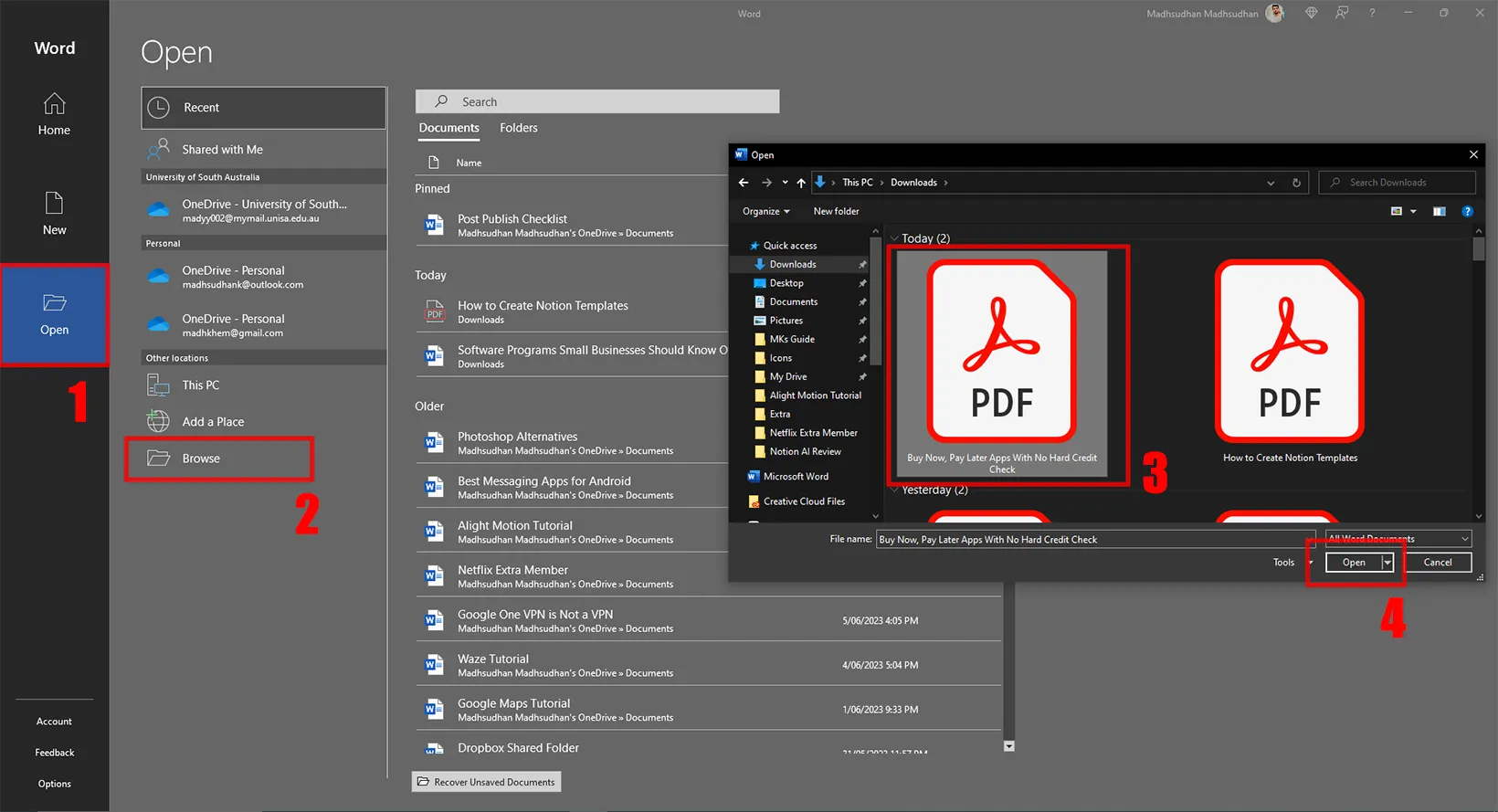
Task: Collapse the Today (2) group
Action: tap(895, 238)
